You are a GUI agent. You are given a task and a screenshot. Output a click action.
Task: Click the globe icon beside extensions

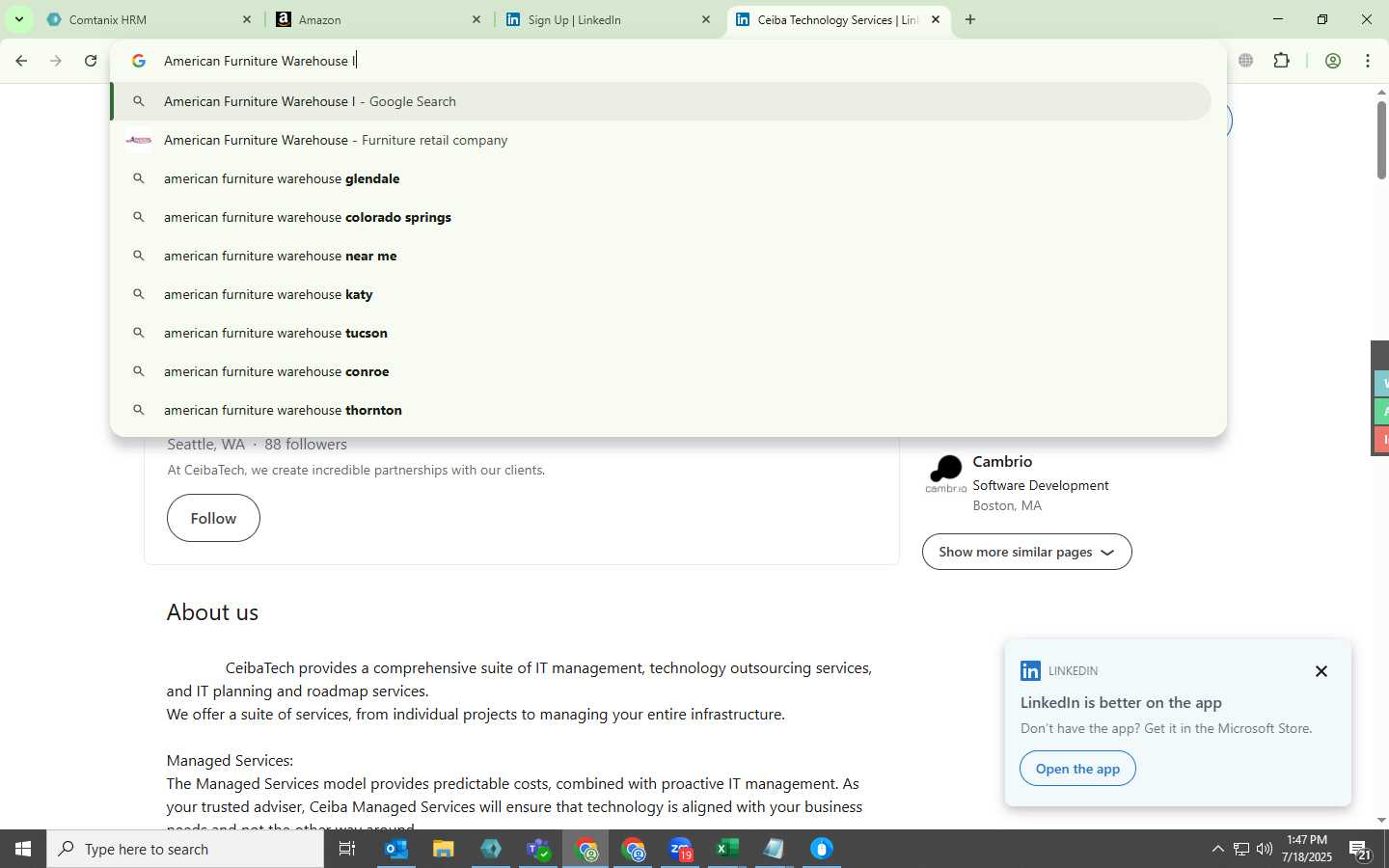click(1245, 61)
